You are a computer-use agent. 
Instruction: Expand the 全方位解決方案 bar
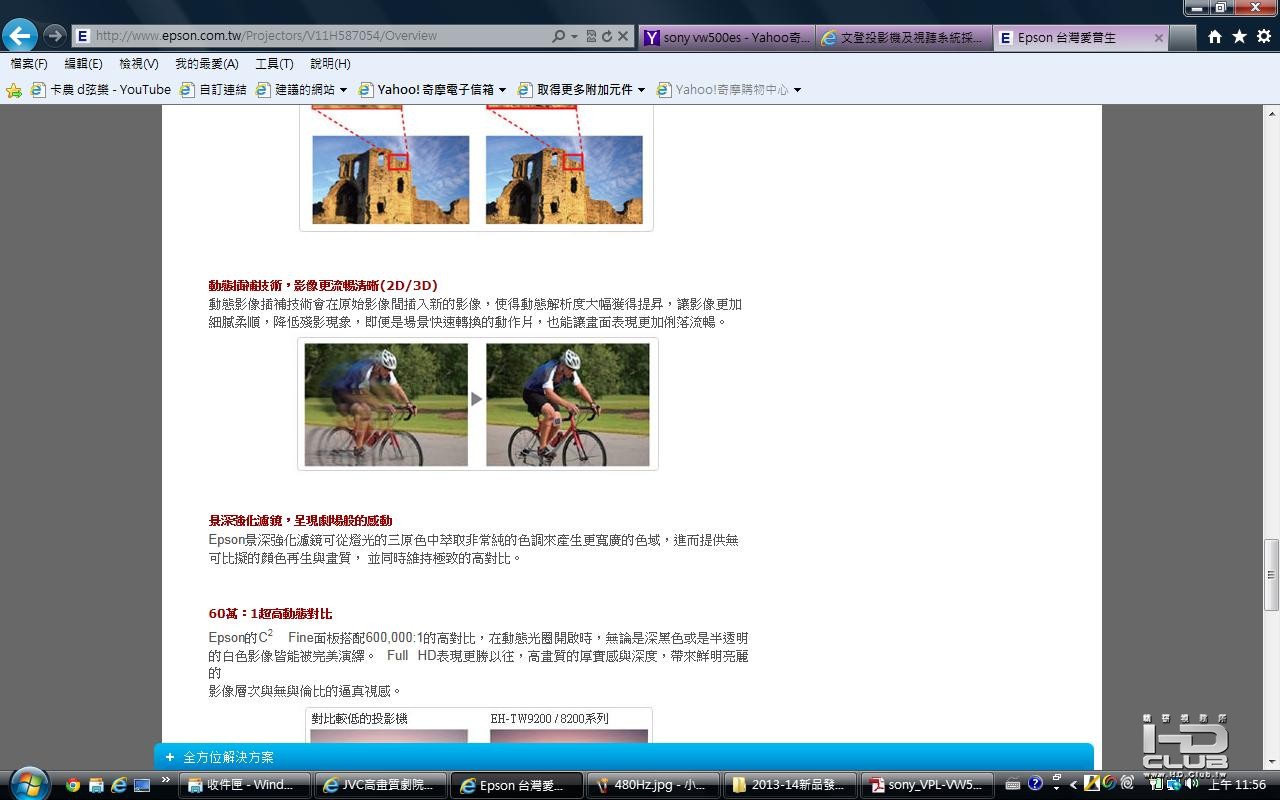coord(624,757)
